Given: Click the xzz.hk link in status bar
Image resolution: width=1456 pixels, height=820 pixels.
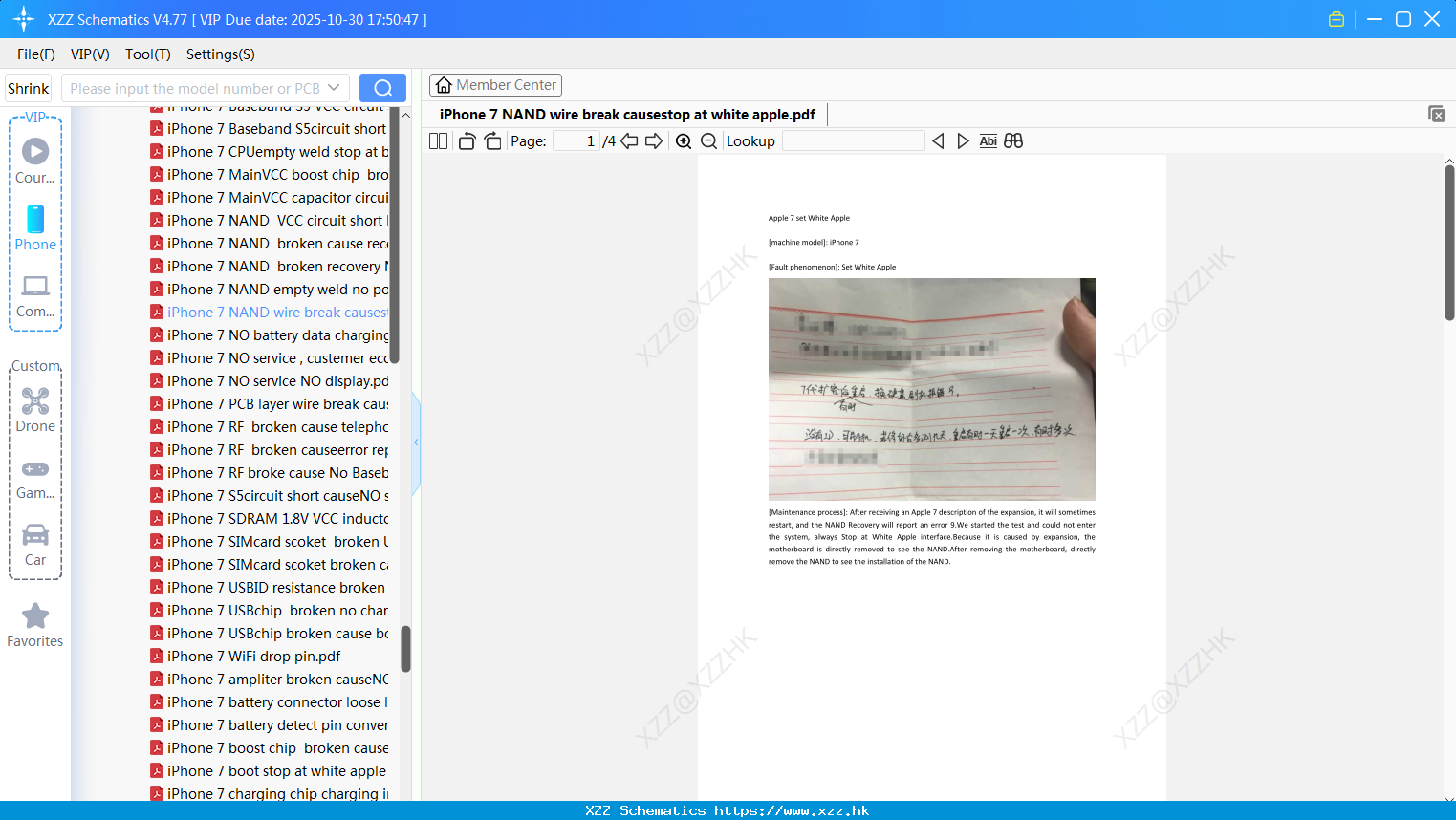Looking at the screenshot, I should click(x=792, y=810).
